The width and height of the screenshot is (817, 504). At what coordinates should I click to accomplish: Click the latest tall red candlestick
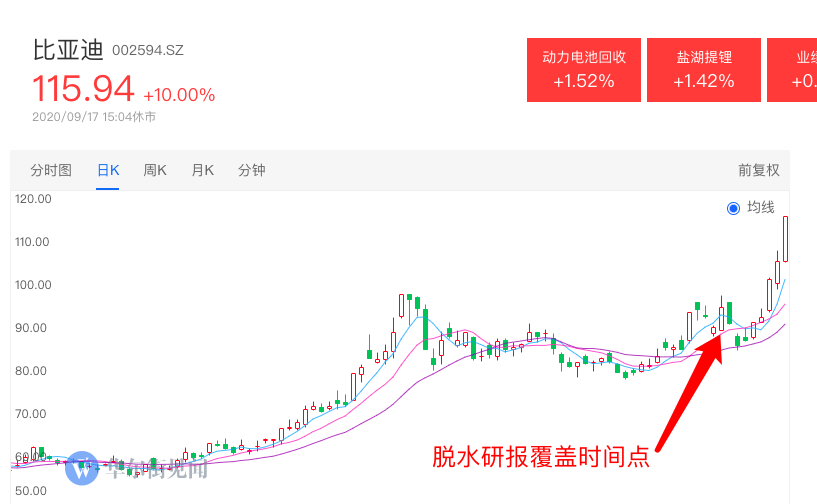tap(785, 239)
